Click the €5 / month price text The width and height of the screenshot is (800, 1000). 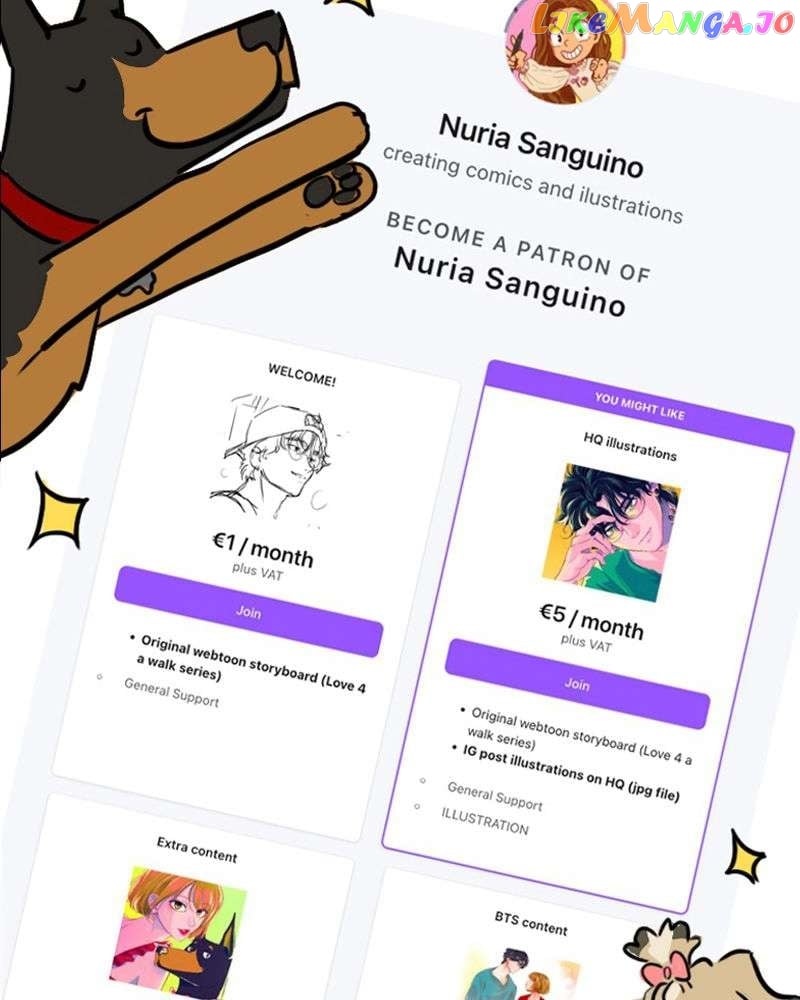tap(591, 621)
